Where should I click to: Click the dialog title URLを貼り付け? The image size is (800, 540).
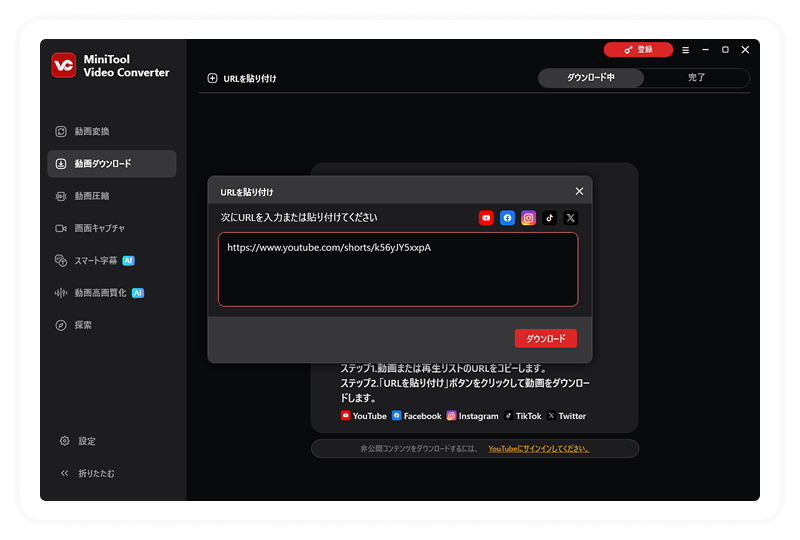click(x=246, y=192)
